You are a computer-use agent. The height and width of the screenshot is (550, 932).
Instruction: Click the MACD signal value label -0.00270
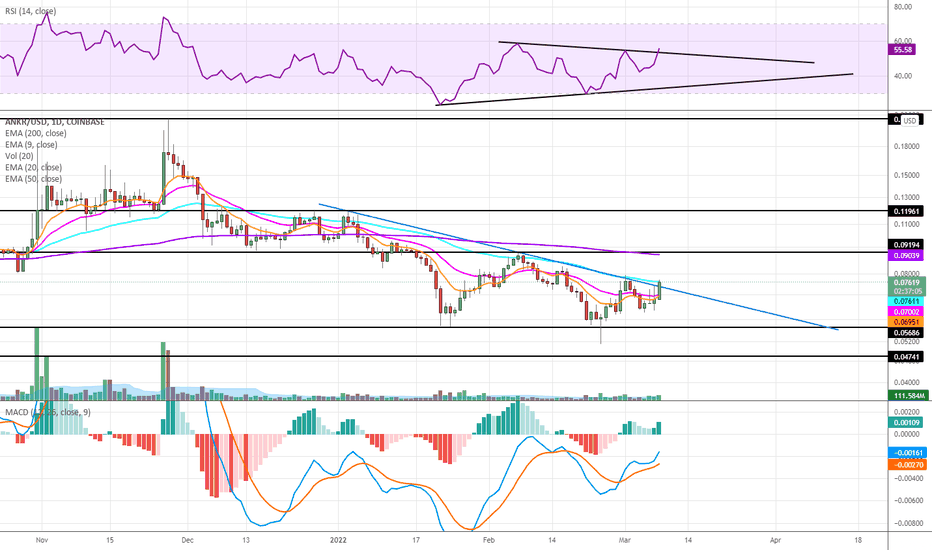[907, 464]
